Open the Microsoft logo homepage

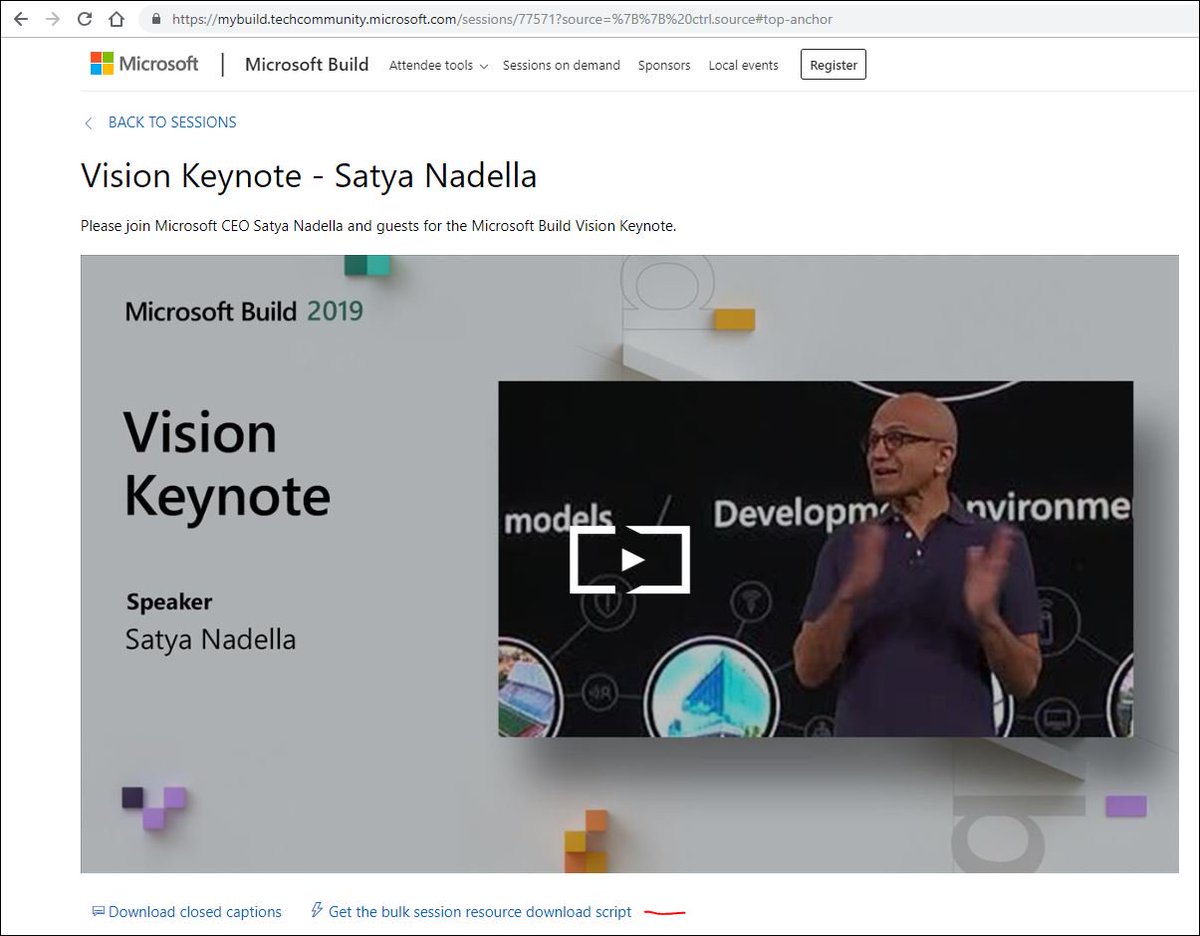click(x=144, y=64)
